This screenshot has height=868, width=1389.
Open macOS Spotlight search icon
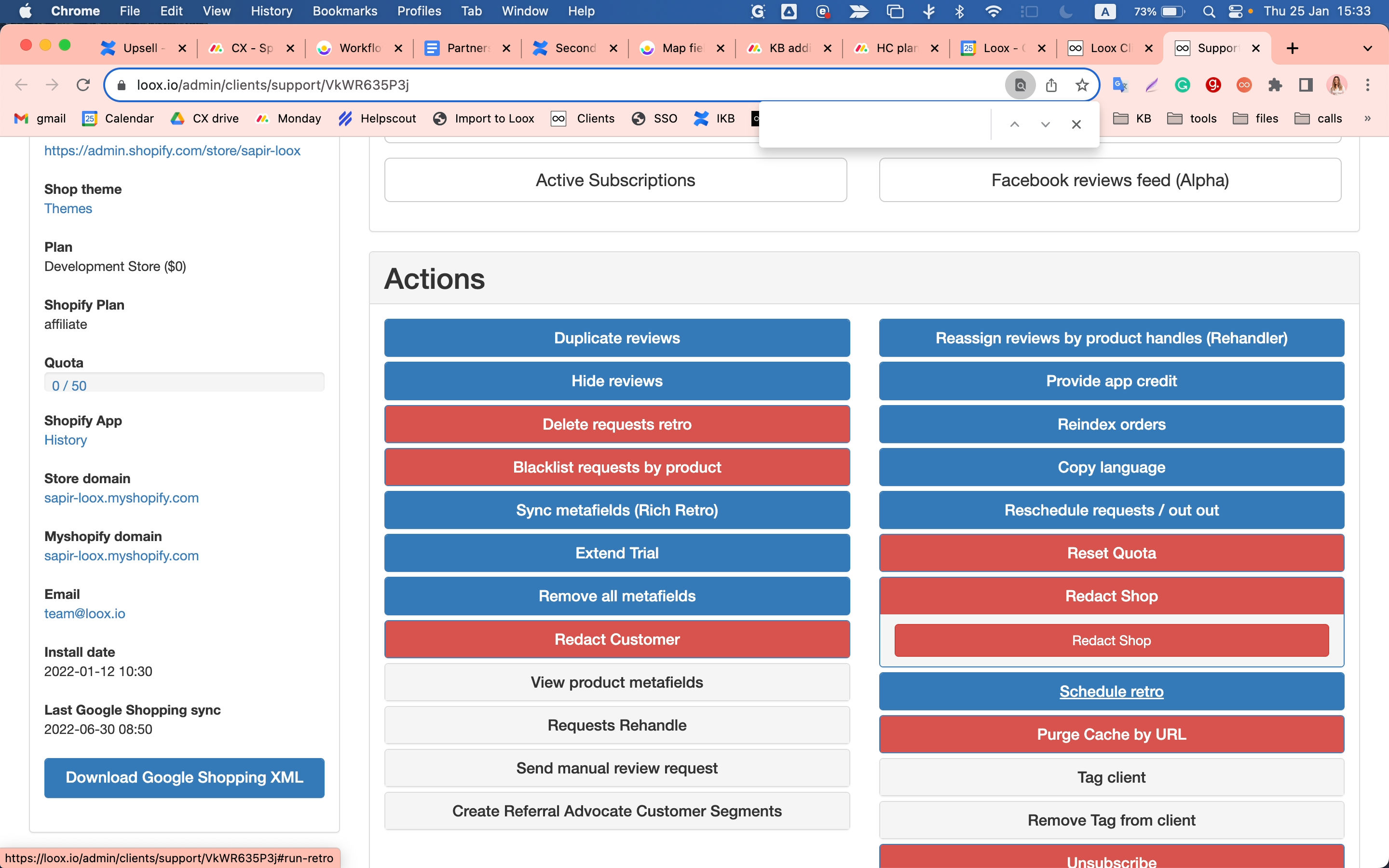click(1209, 12)
